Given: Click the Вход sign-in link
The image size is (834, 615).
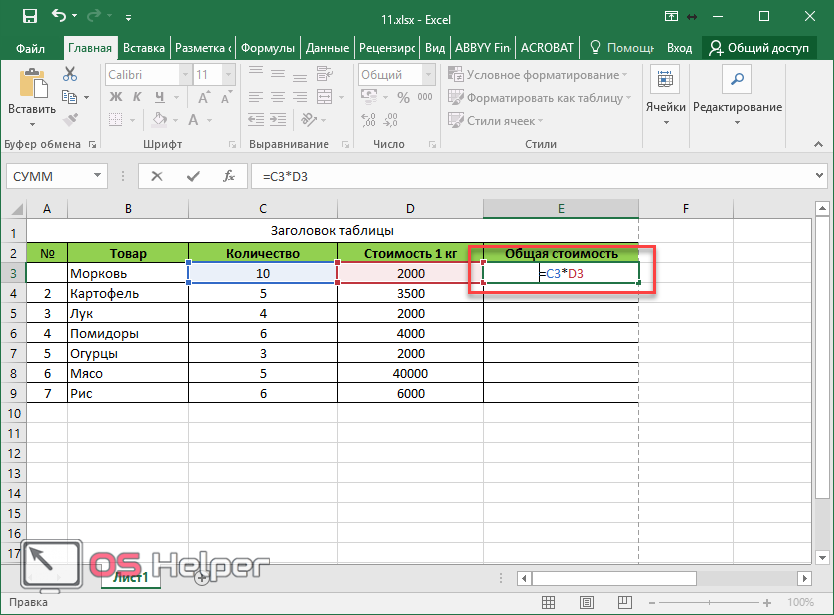Looking at the screenshot, I should pos(679,47).
